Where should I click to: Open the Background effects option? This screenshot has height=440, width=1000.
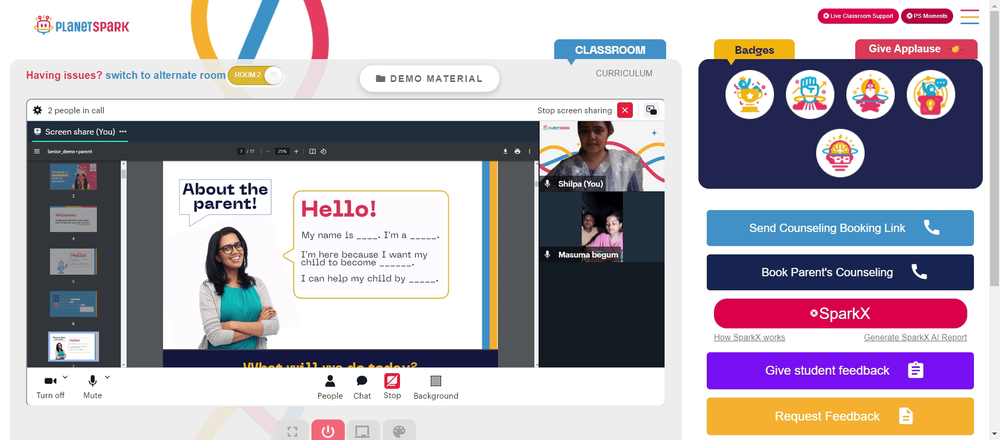pos(436,388)
